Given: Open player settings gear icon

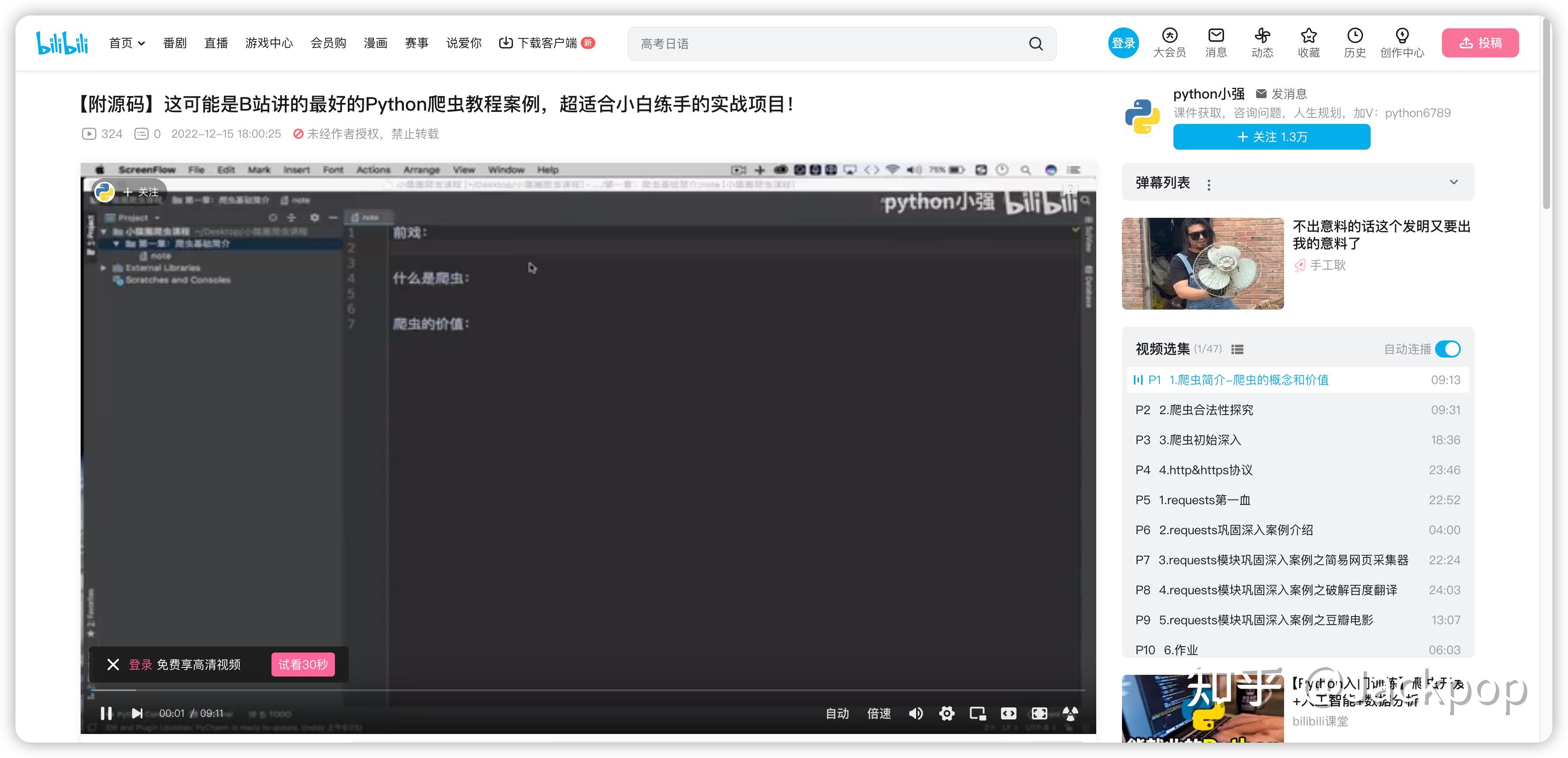Looking at the screenshot, I should pos(947,713).
